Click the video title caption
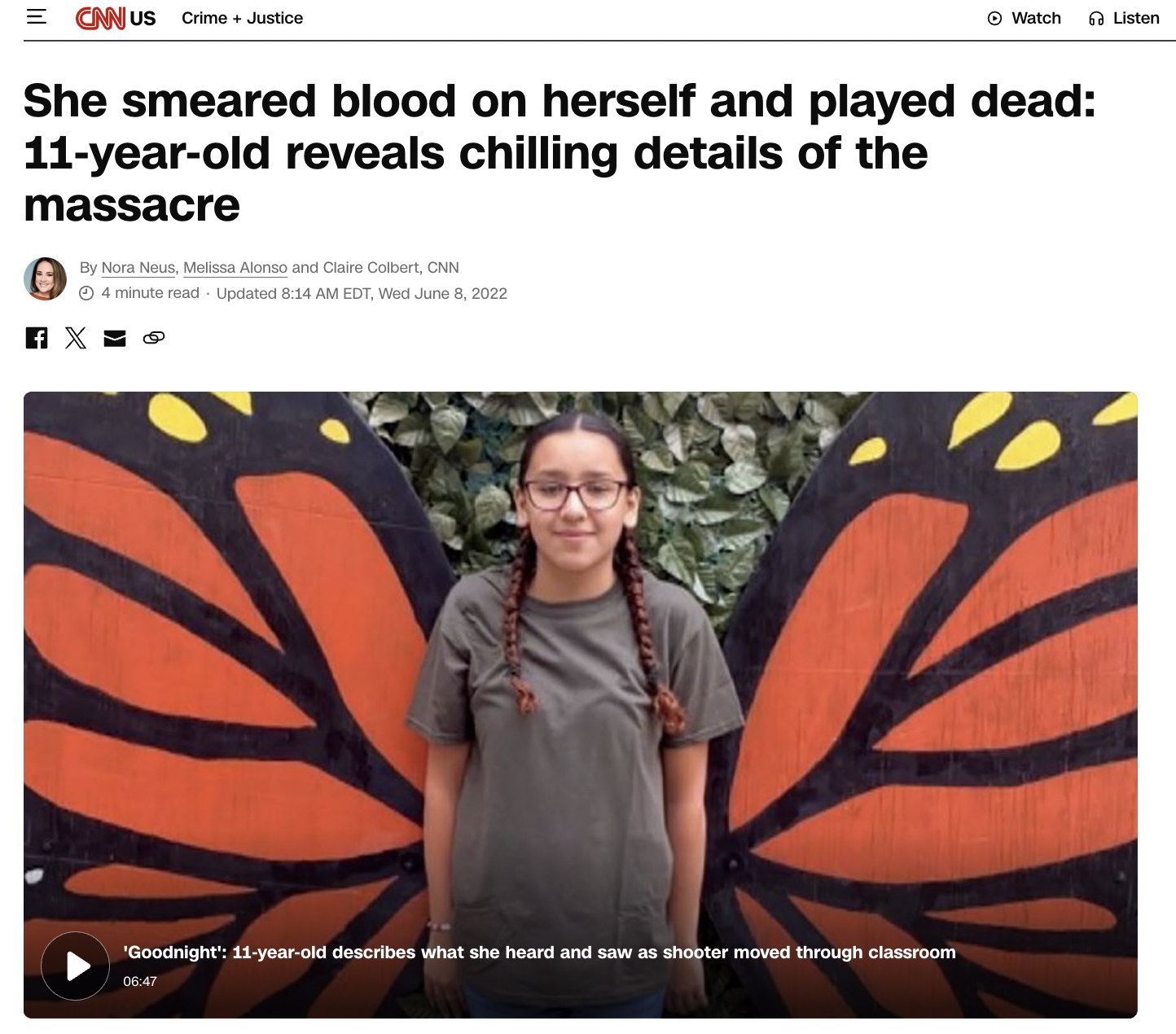1176x1034 pixels. tap(539, 953)
